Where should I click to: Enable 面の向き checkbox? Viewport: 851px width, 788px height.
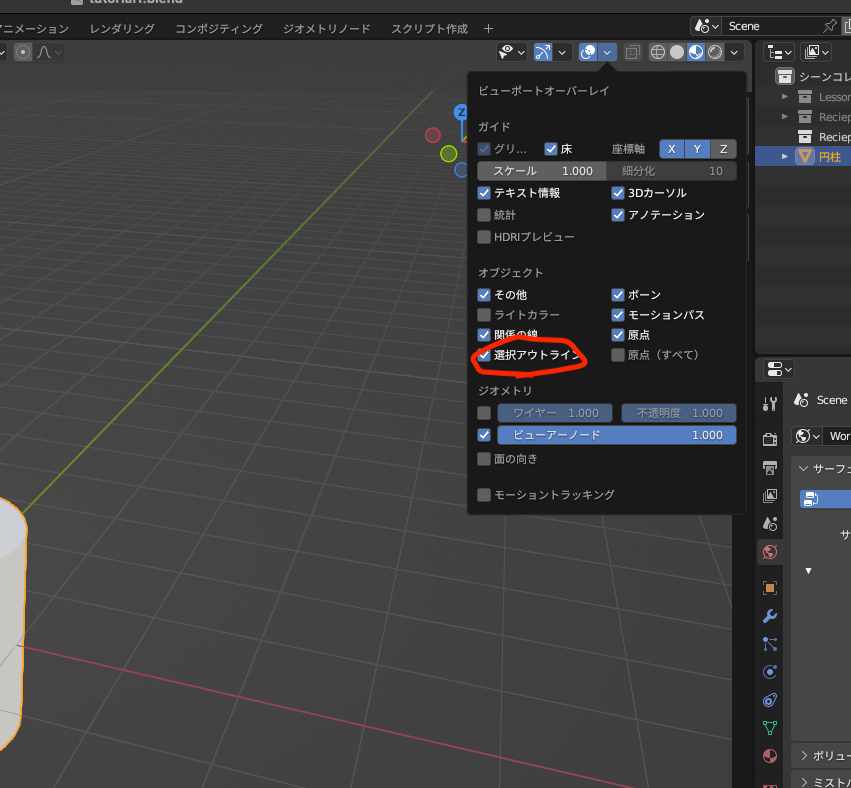[x=484, y=459]
